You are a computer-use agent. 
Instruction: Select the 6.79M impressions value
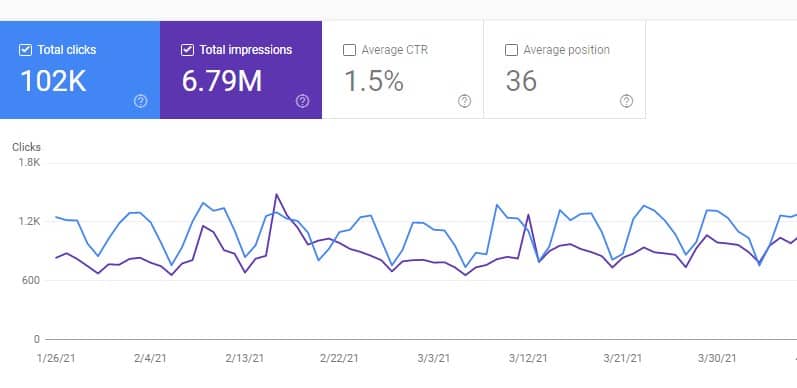click(222, 81)
